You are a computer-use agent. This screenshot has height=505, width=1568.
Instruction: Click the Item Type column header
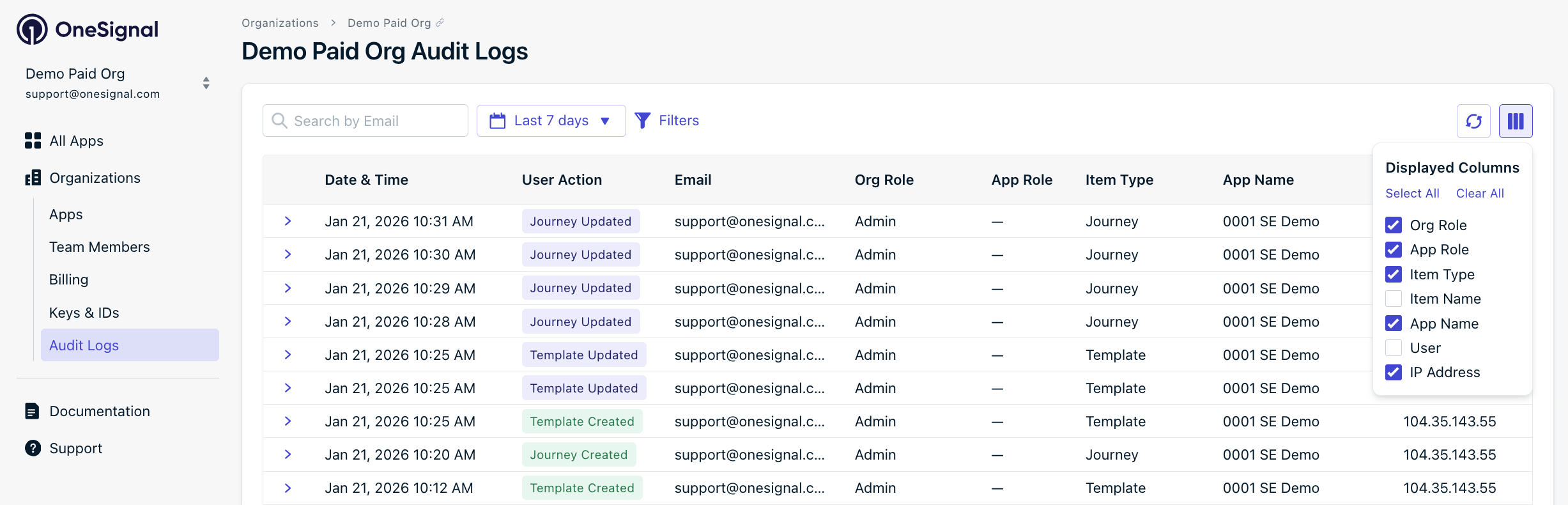[x=1119, y=180]
